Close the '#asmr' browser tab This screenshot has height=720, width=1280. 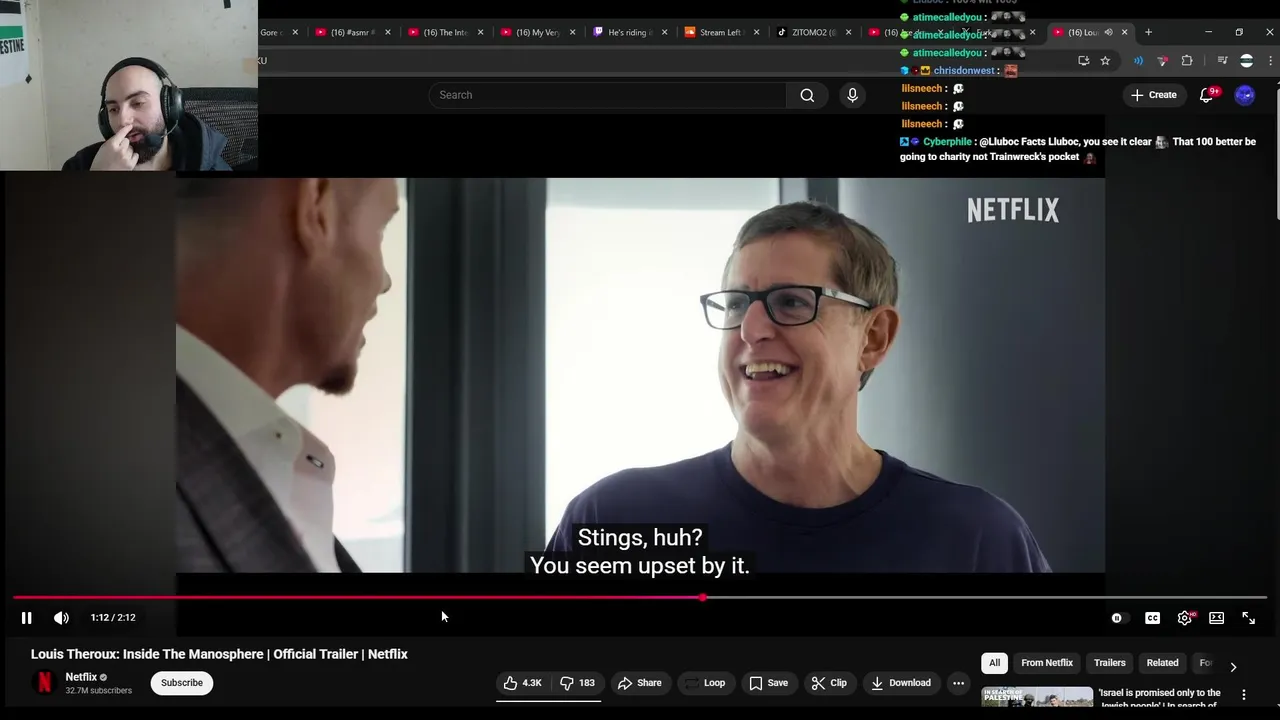388,32
